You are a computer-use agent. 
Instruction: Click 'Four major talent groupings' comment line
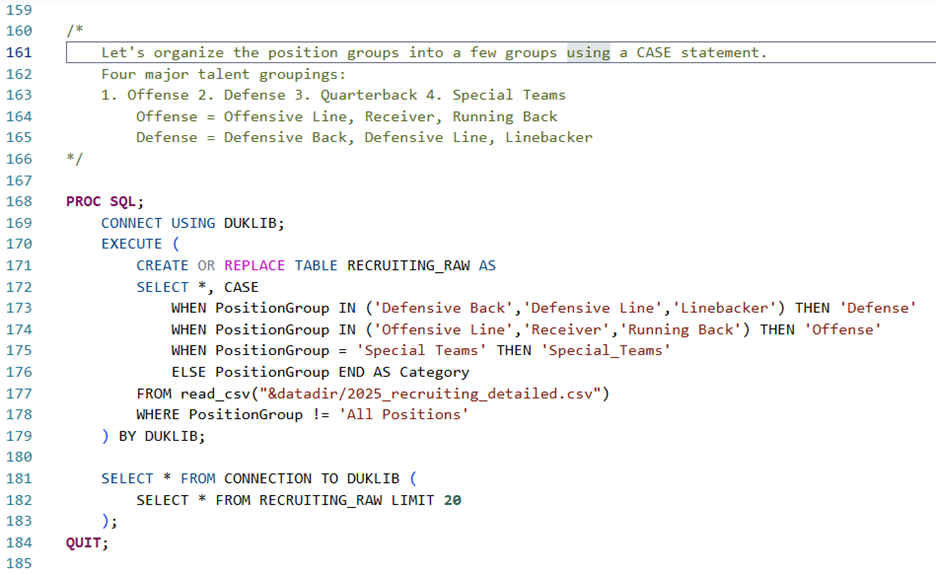point(222,74)
